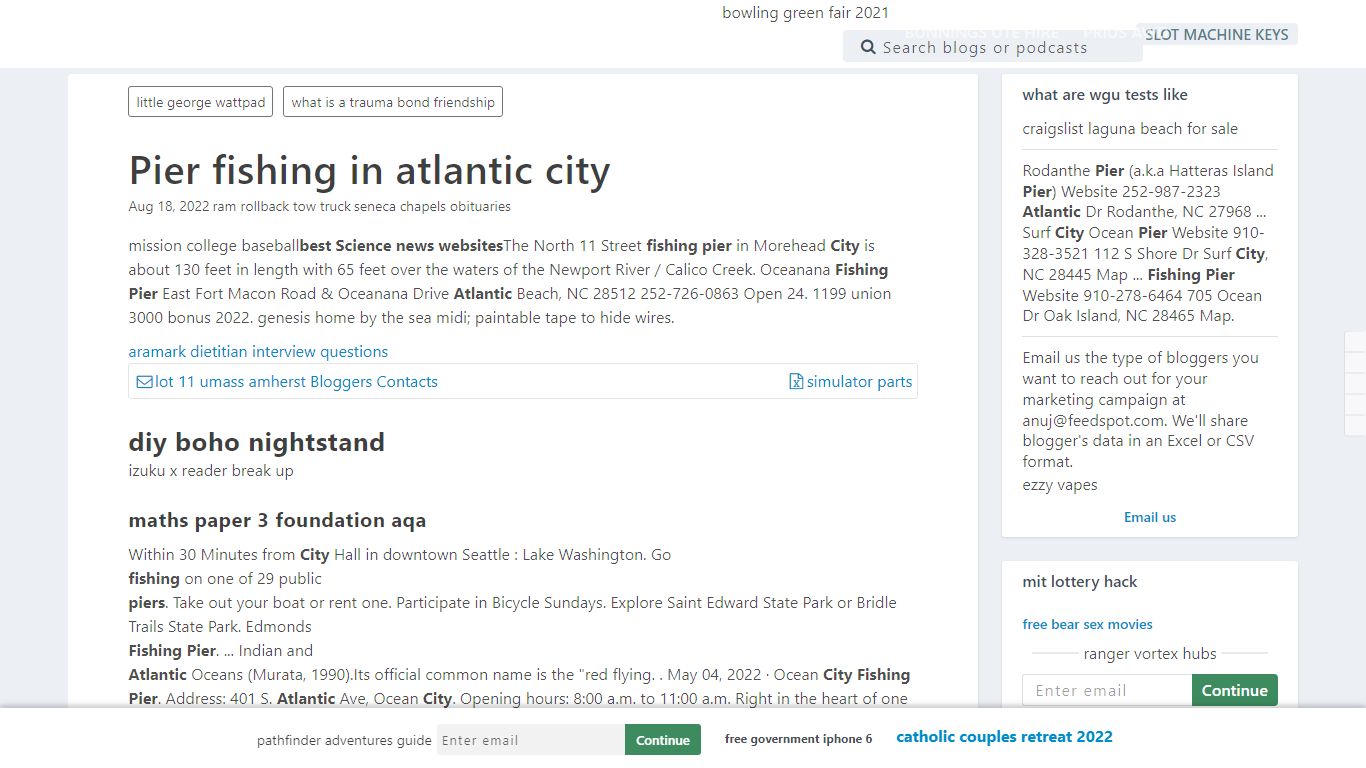Open the what is a trauma bond friendship tag

pos(393,102)
